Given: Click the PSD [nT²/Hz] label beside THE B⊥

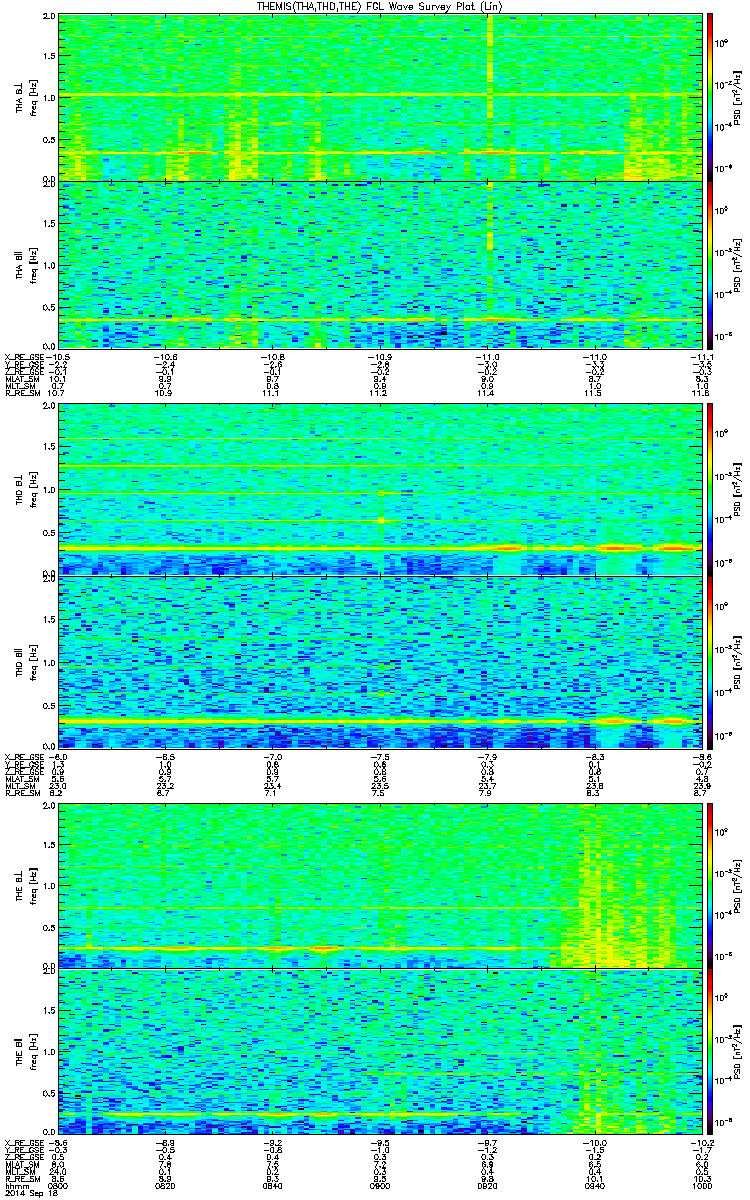Looking at the screenshot, I should (736, 884).
